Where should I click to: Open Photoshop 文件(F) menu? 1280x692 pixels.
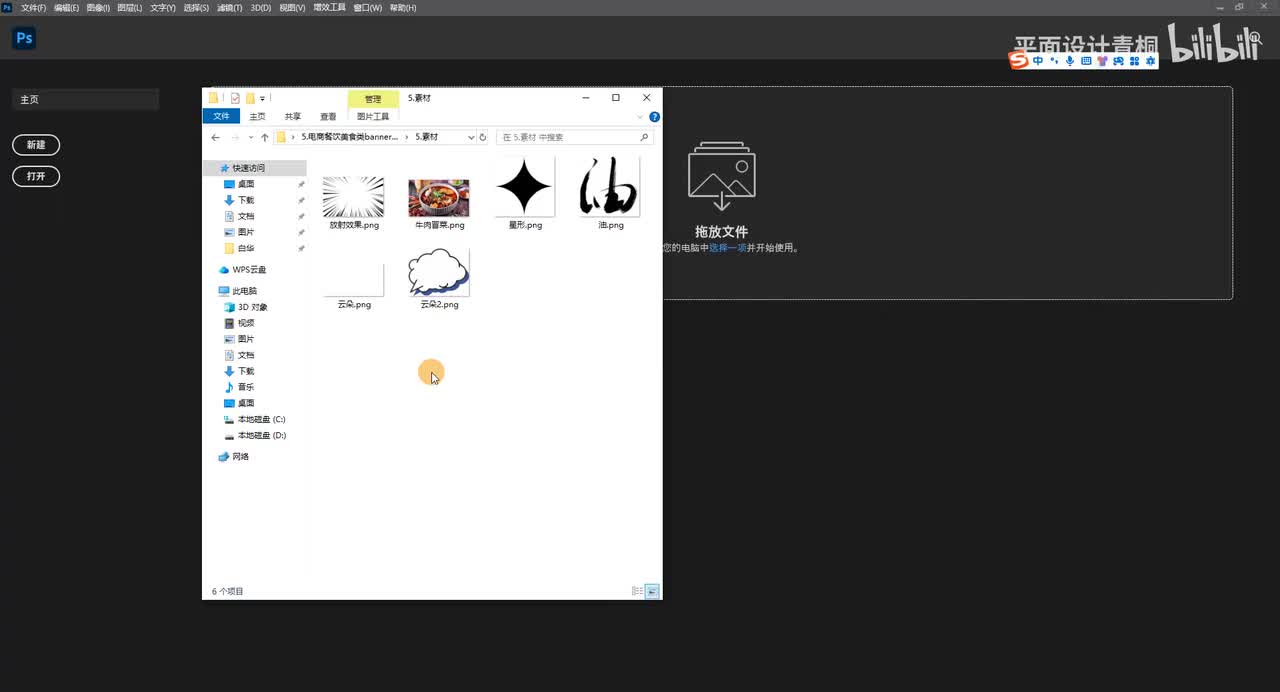(34, 8)
